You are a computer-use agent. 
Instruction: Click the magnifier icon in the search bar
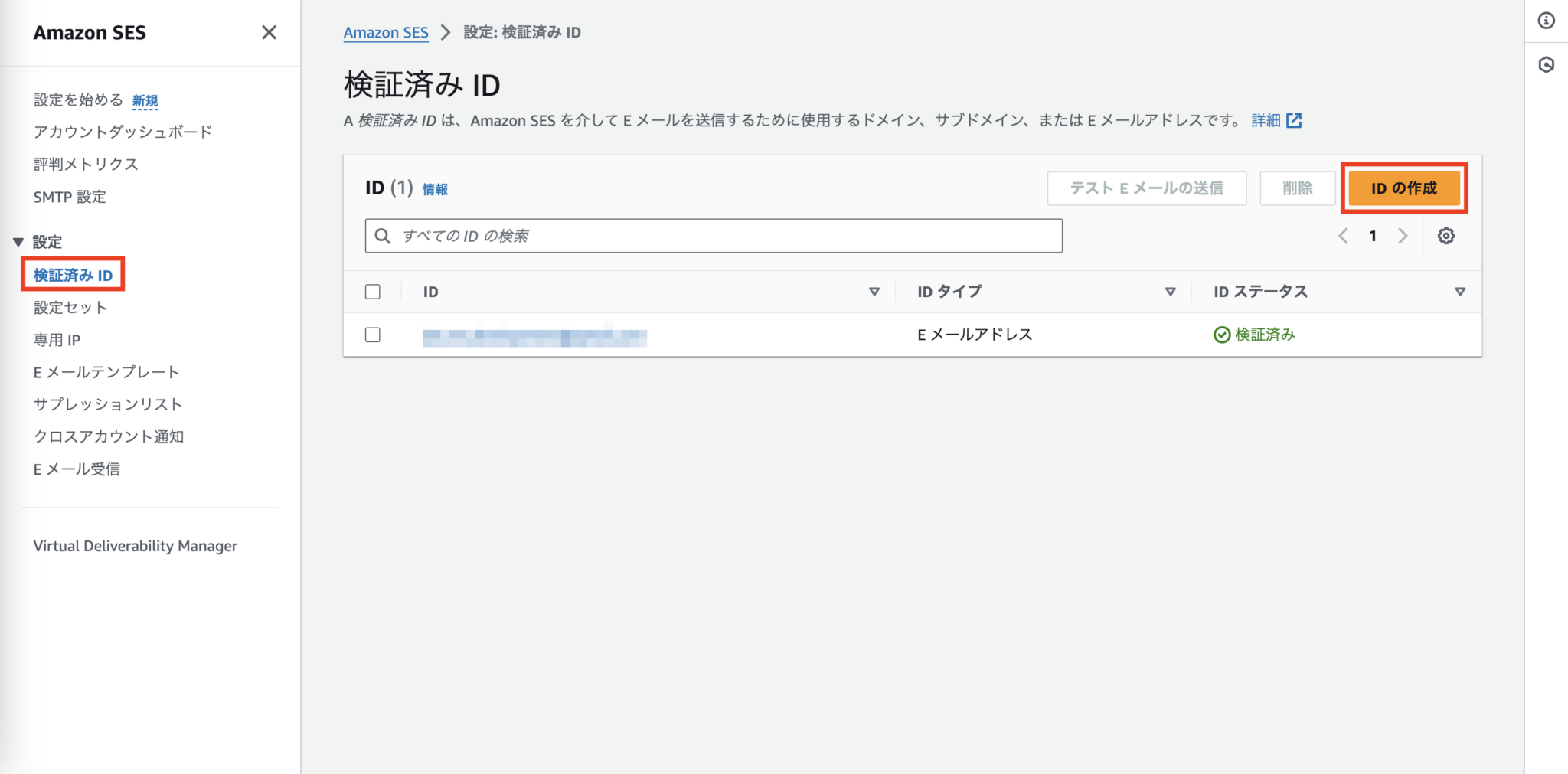point(383,236)
